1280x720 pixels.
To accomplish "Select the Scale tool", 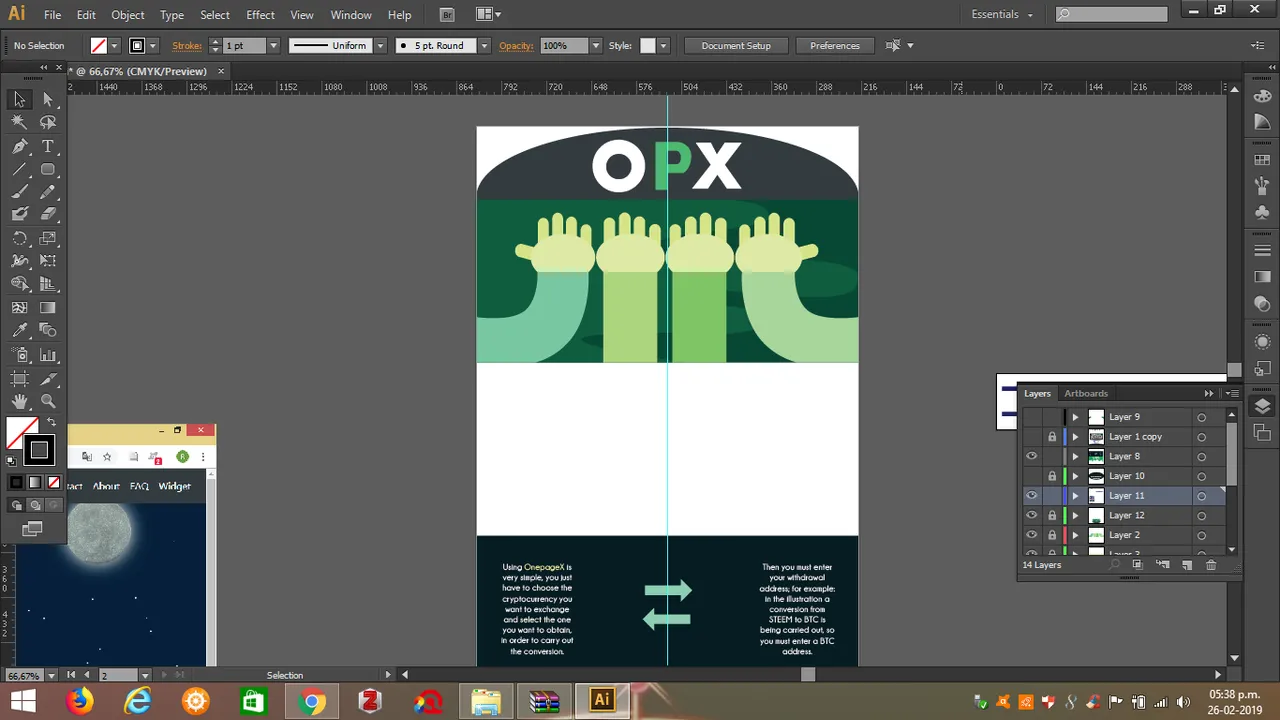I will 47,238.
